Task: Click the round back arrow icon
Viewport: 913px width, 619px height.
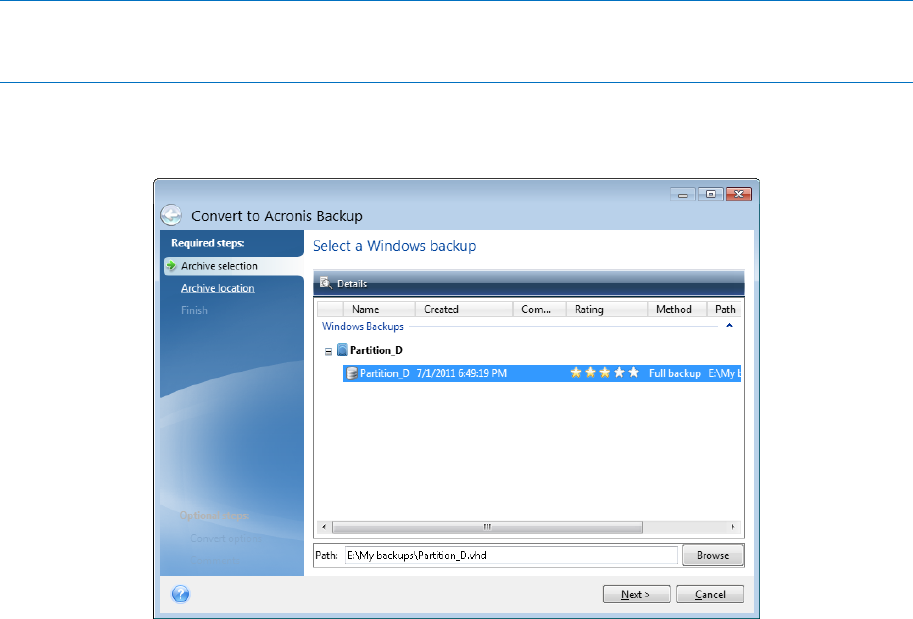Action: tap(171, 215)
